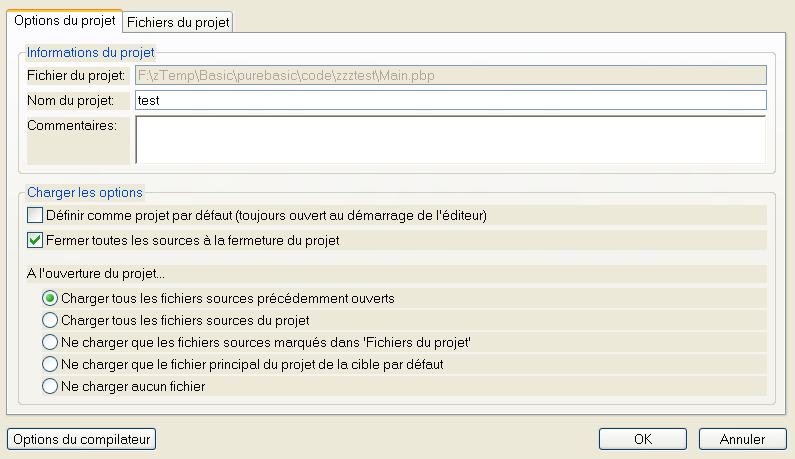Select the Options du projet tab
Image resolution: width=795 pixels, height=459 pixels.
64,21
